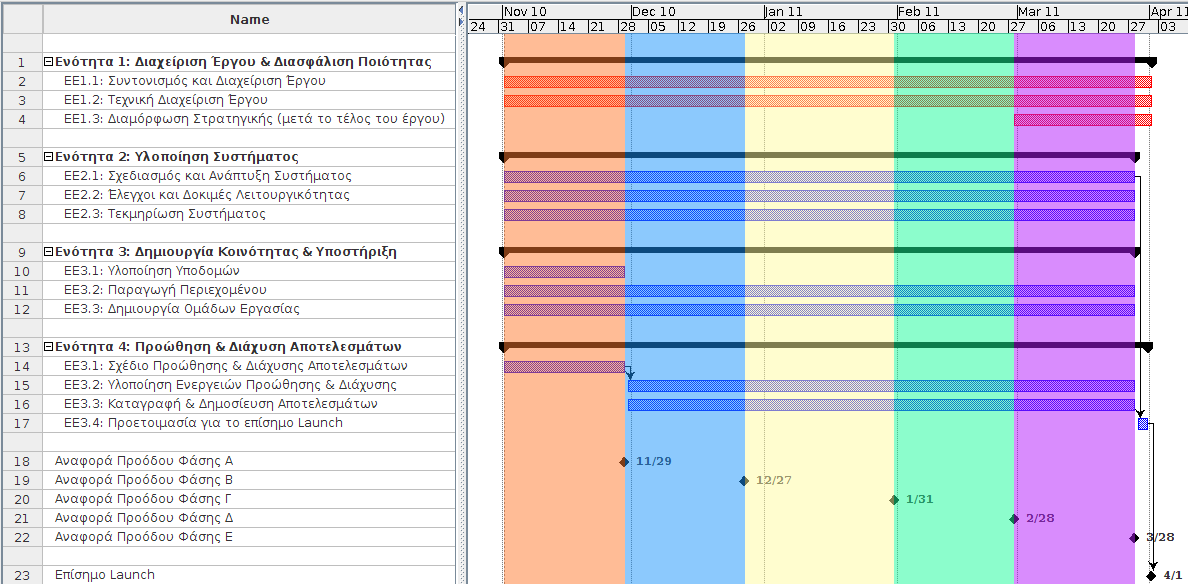Click the 'Nov 10' month in timeline header
The height and width of the screenshot is (584, 1188).
click(525, 11)
